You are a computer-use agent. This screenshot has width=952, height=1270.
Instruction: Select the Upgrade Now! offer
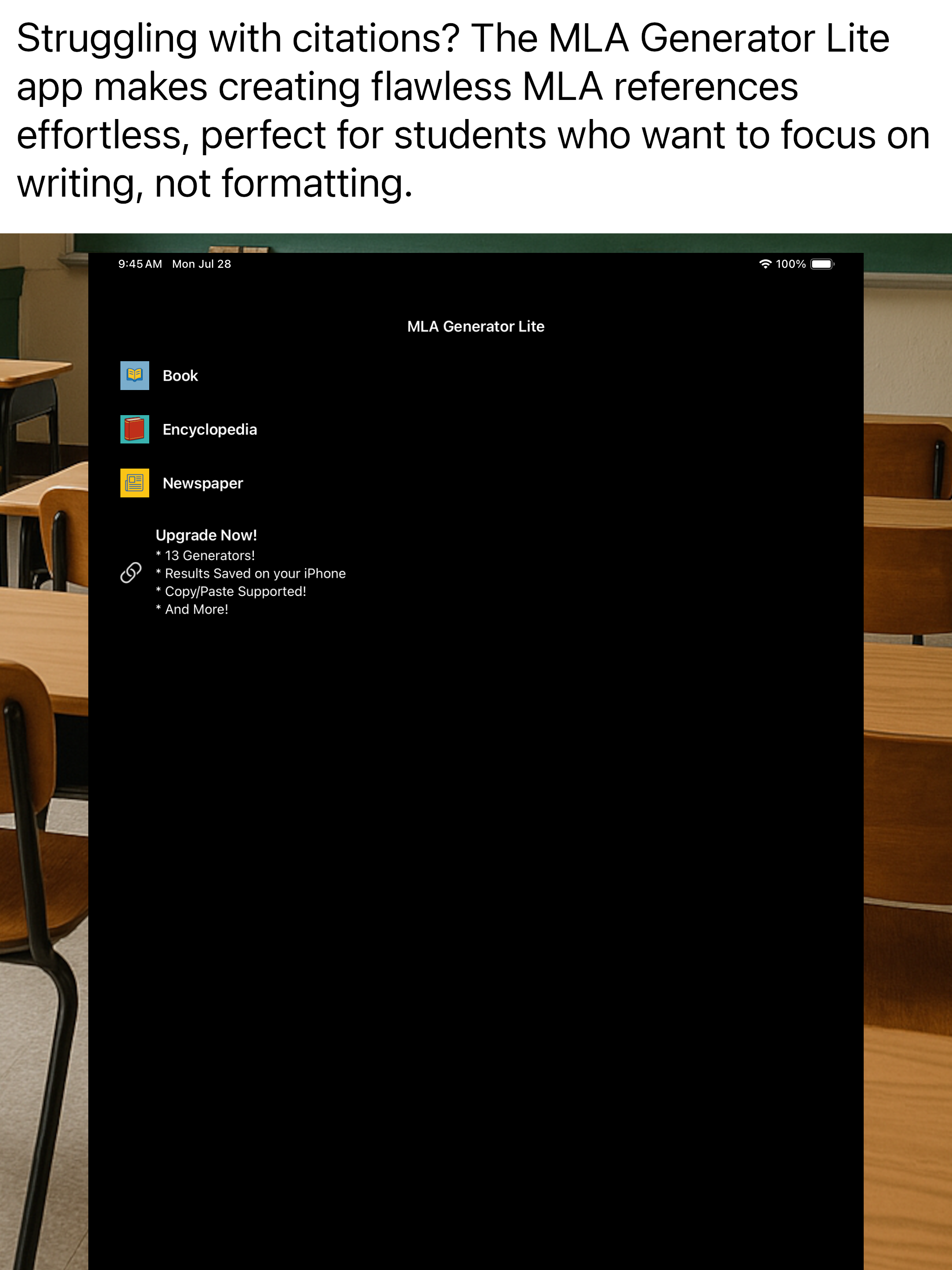pos(207,535)
